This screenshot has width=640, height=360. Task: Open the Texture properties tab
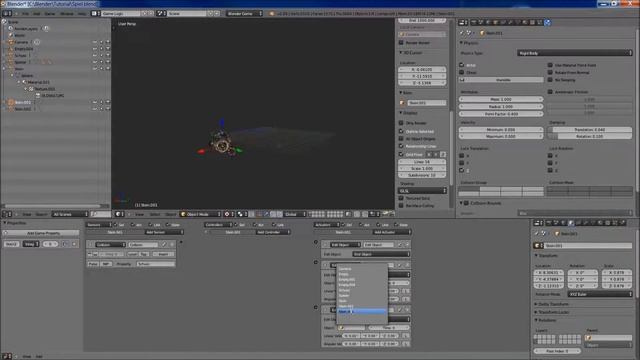[533, 22]
